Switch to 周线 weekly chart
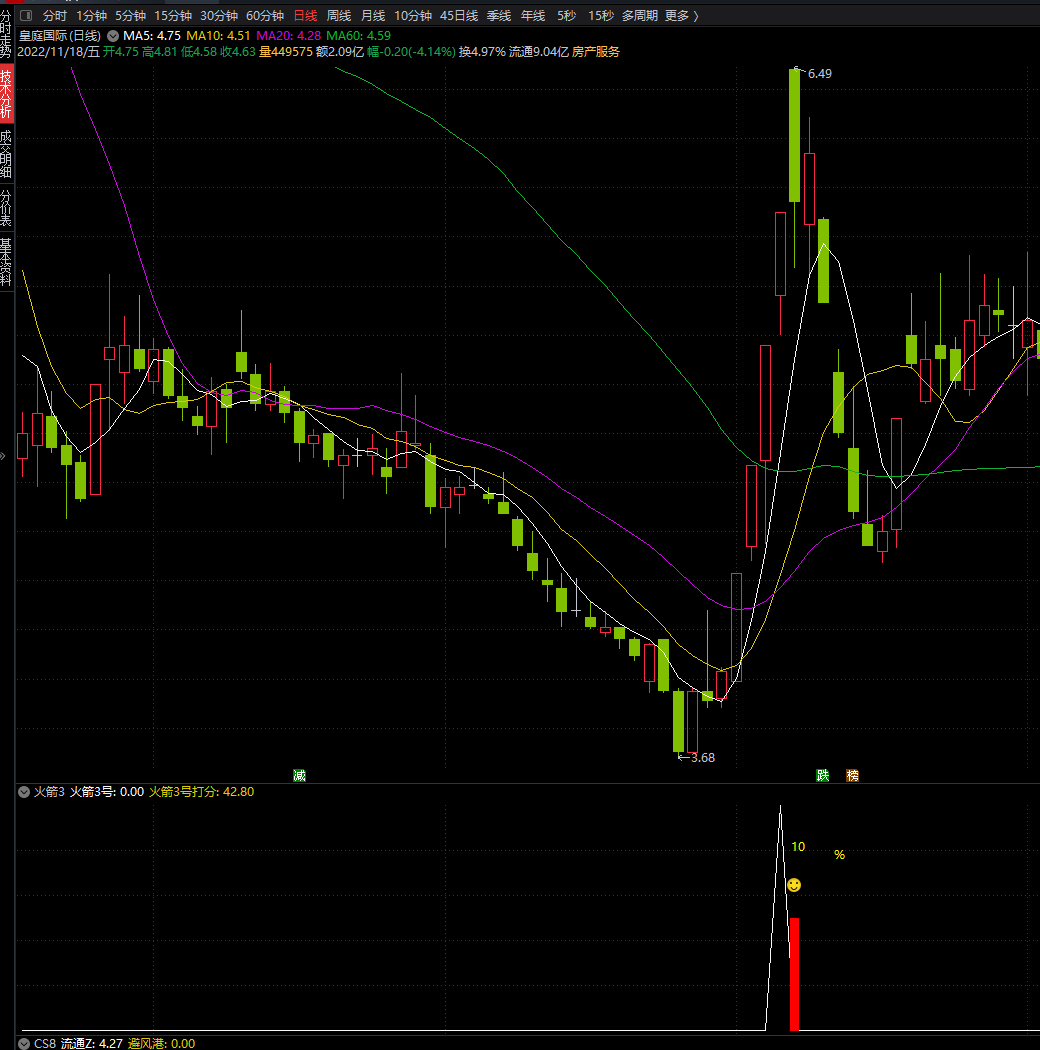Screen dimensions: 1040x1050 pos(339,15)
